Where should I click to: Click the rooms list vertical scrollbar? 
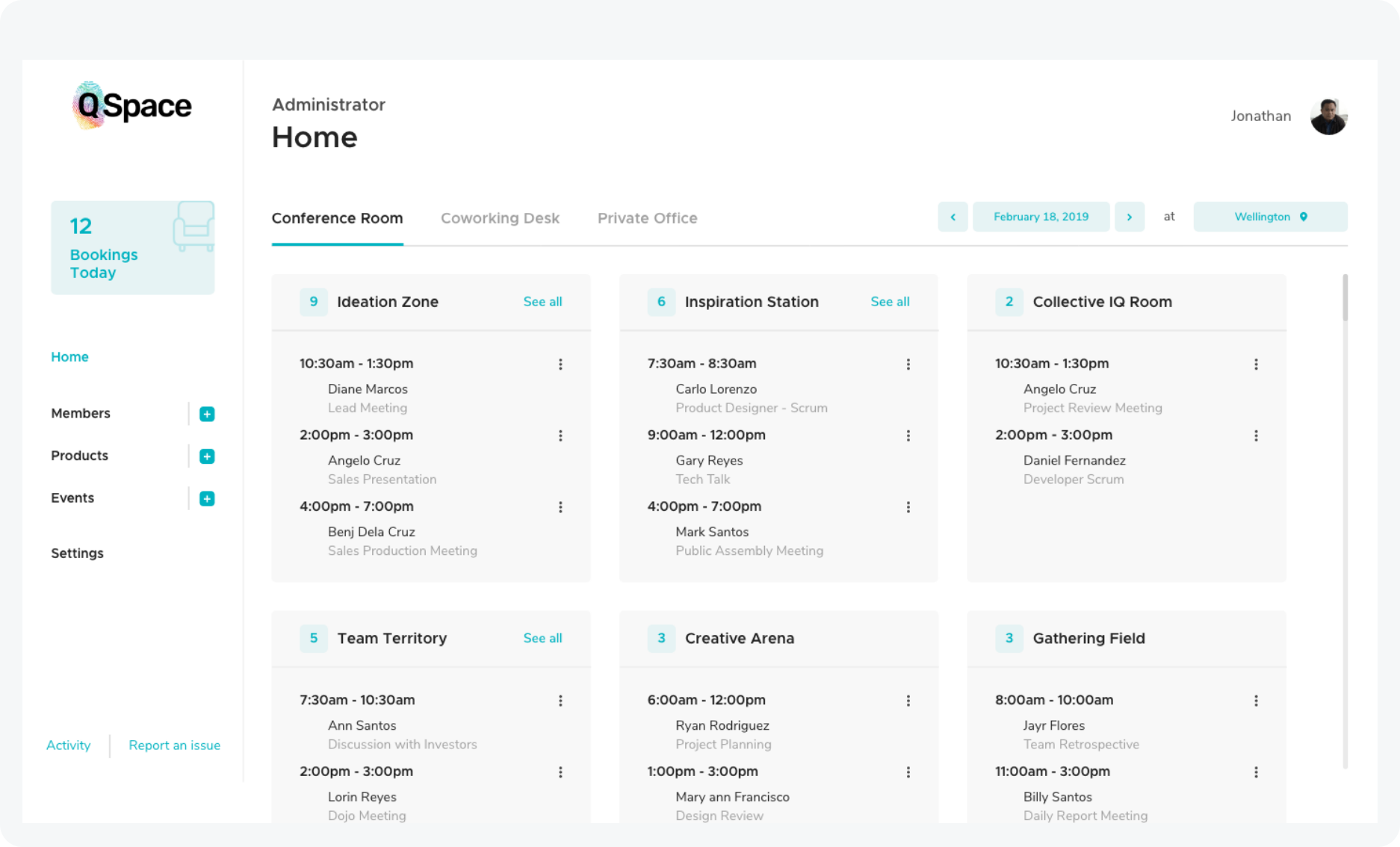coord(1345,297)
